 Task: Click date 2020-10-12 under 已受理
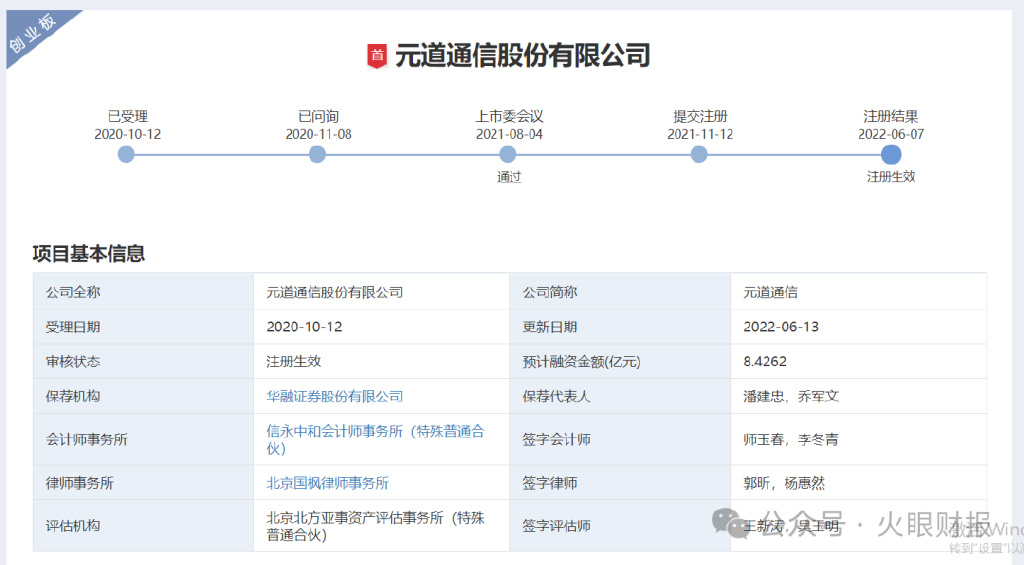click(x=127, y=134)
